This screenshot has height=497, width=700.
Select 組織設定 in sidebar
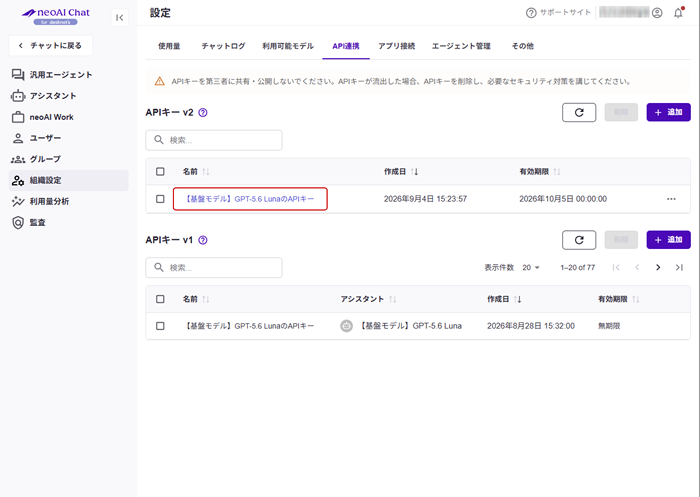coord(68,180)
